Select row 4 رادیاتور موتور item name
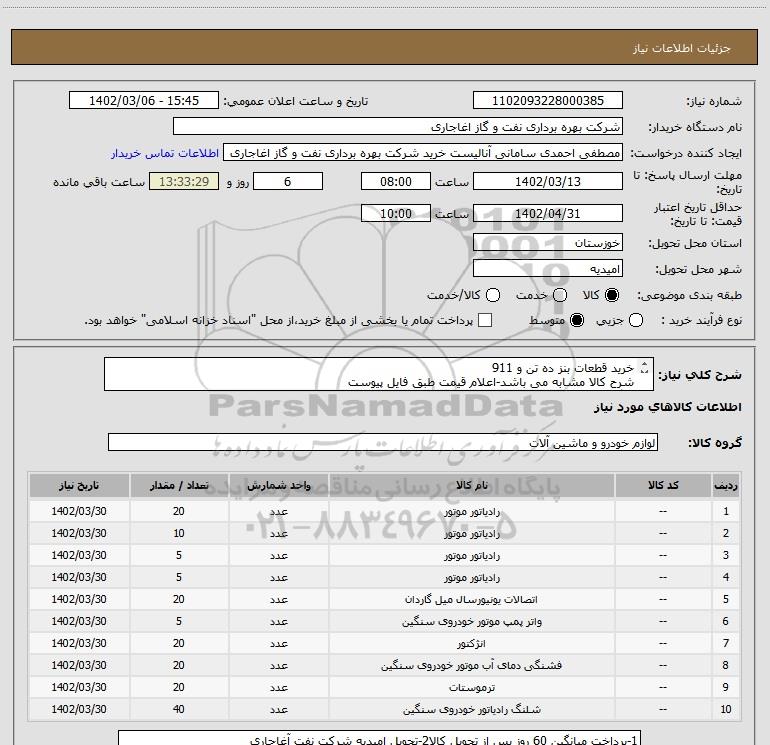 (x=472, y=578)
